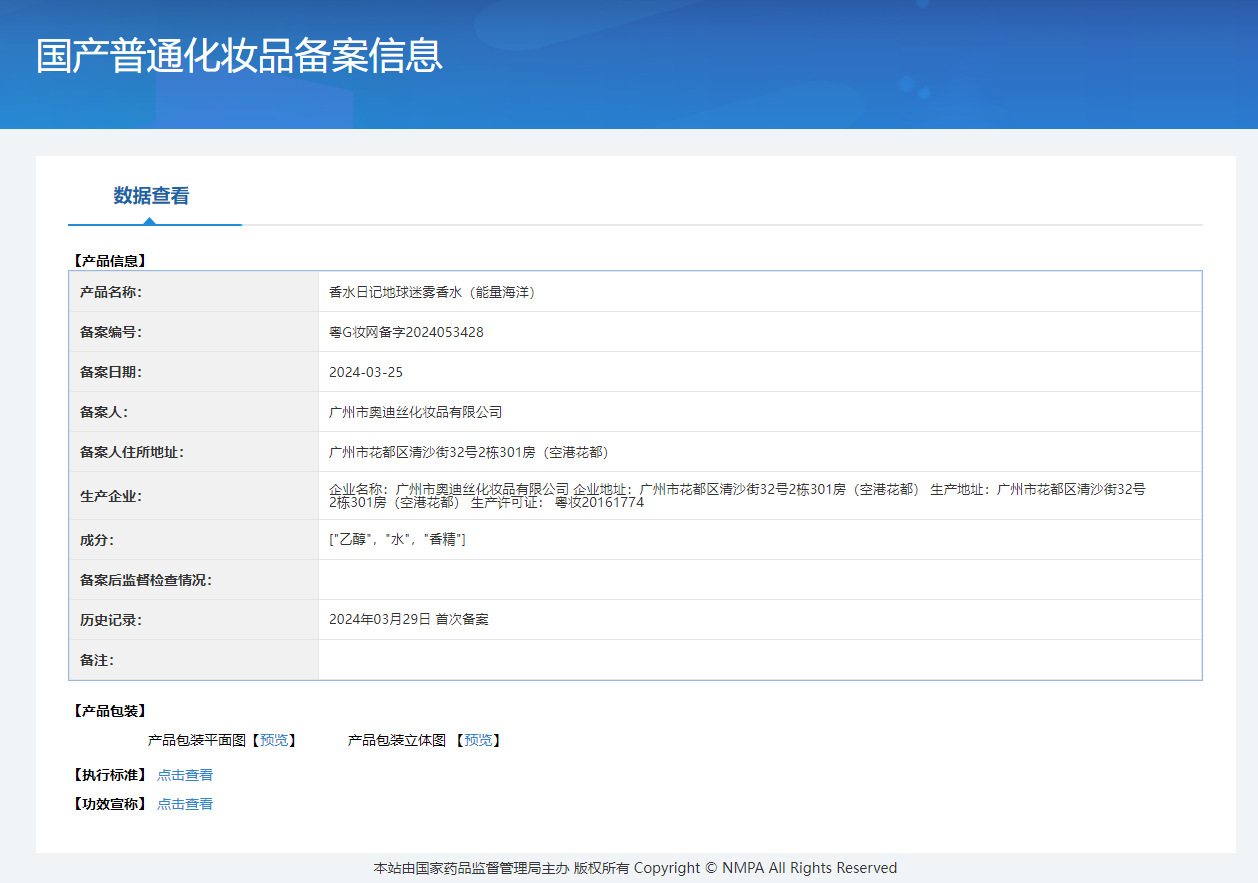Click the 备案后监督检查情况 row label
Viewport: 1258px width, 883px height.
pos(146,580)
